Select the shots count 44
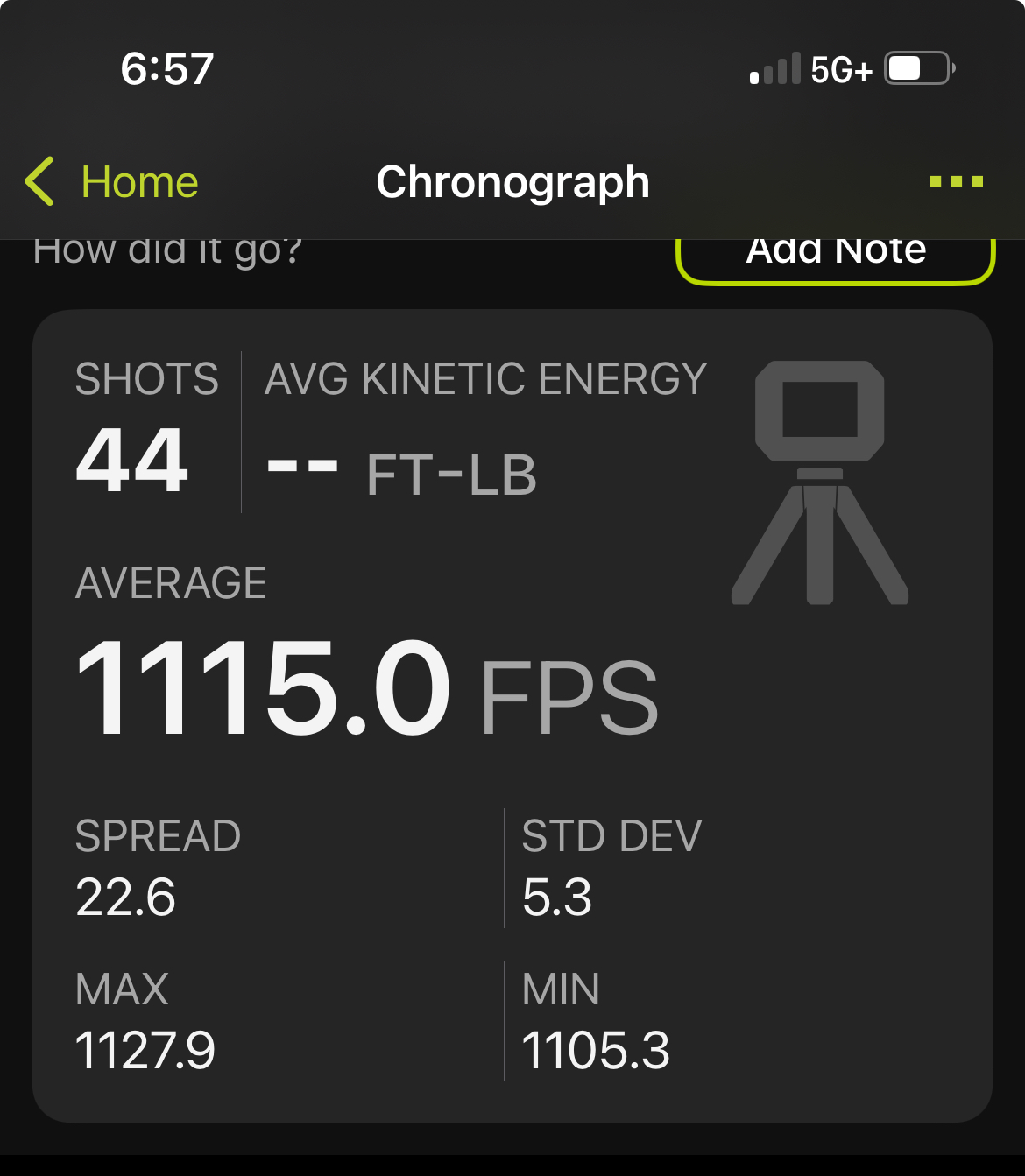This screenshot has width=1025, height=1176. tap(132, 460)
